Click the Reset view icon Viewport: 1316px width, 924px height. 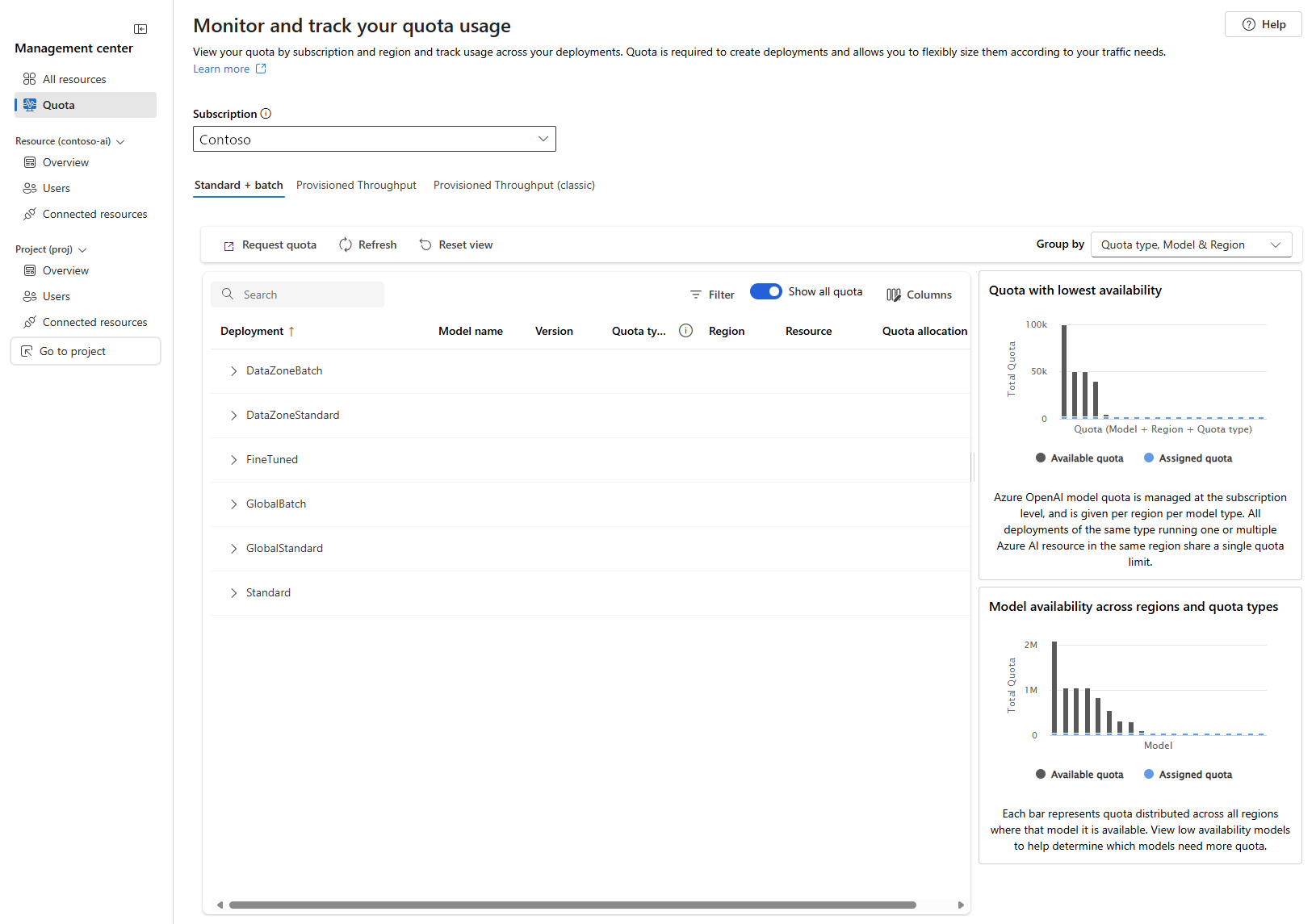point(425,245)
